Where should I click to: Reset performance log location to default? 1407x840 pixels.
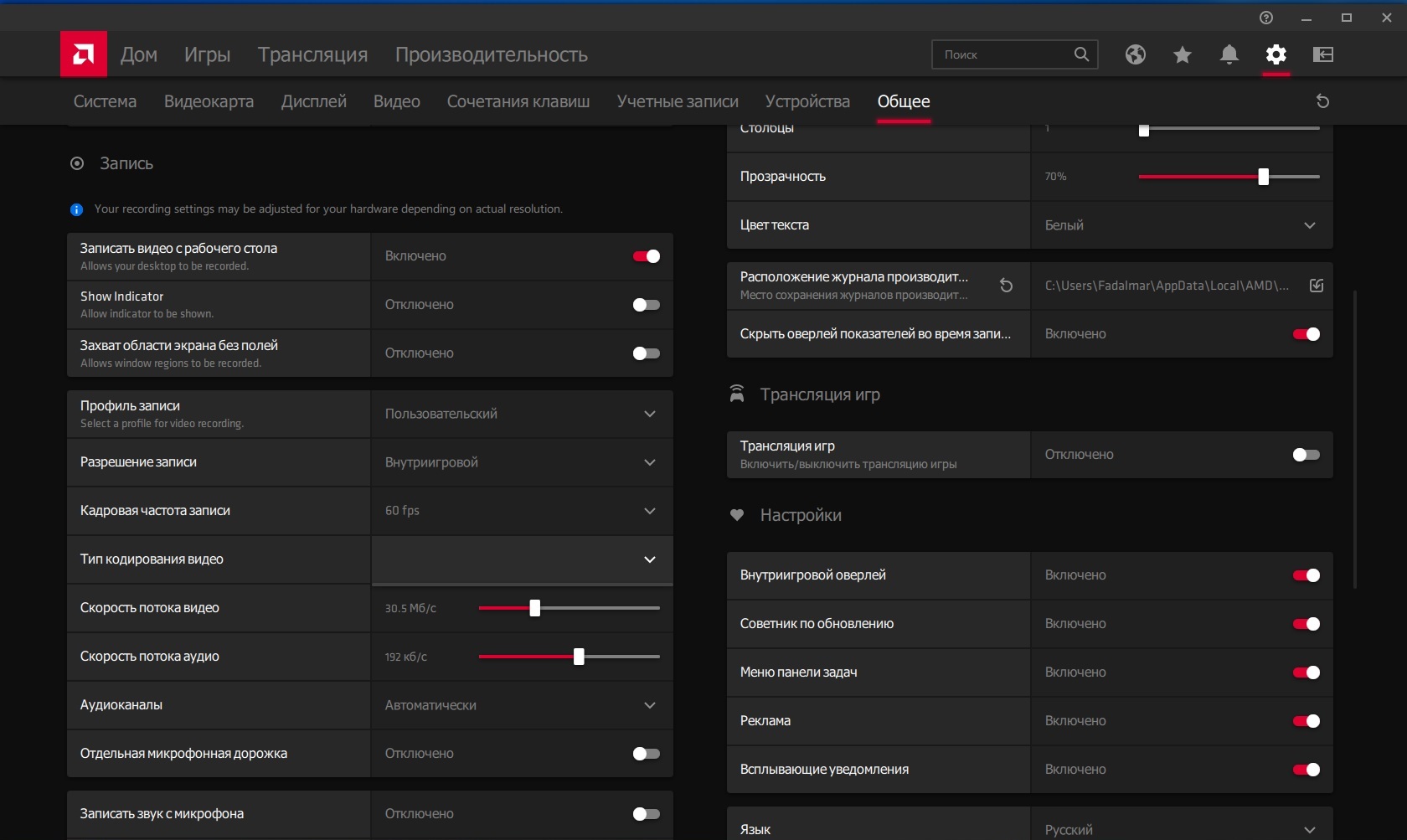(1006, 286)
